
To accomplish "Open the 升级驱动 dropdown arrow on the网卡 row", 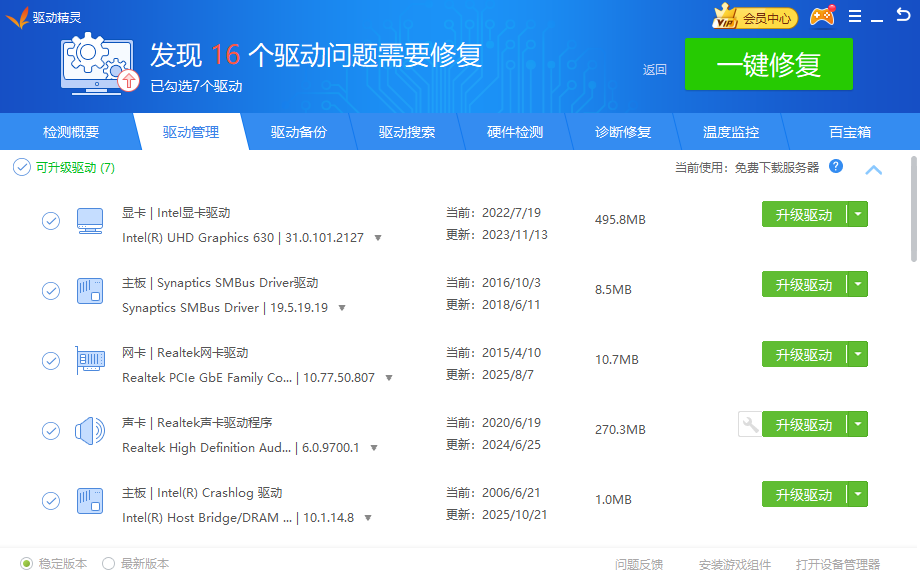I will point(857,354).
